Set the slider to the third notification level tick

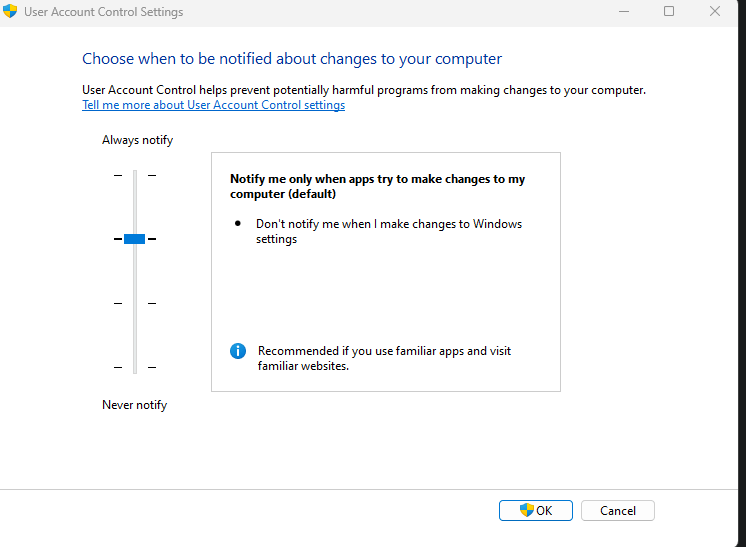coord(135,303)
